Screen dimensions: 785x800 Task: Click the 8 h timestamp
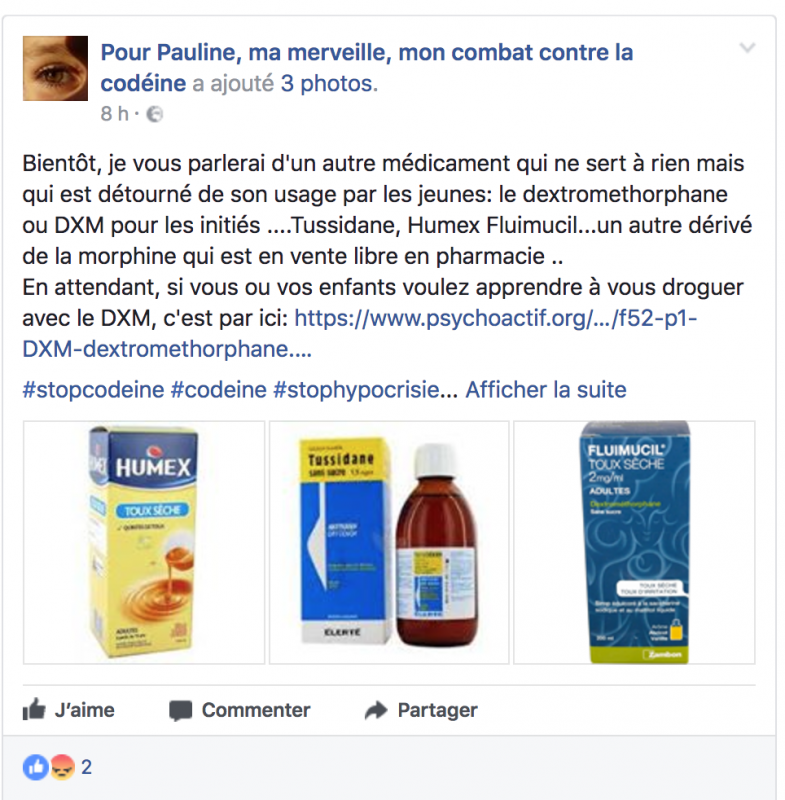tap(114, 114)
